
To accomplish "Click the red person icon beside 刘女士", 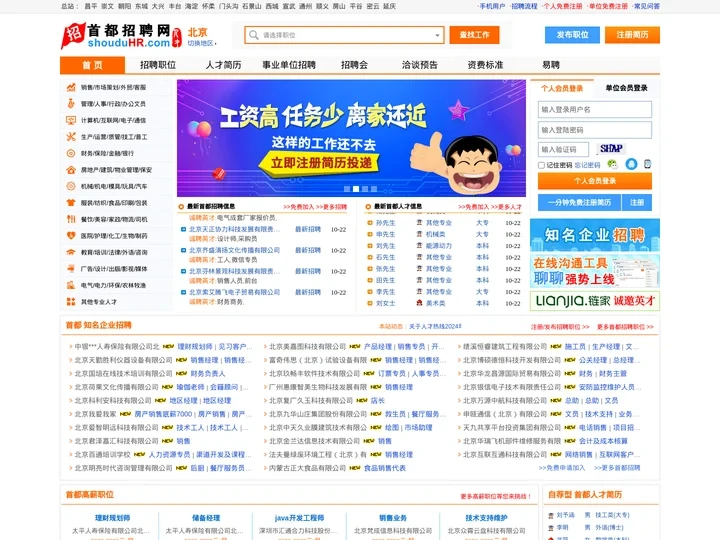I will tap(419, 303).
